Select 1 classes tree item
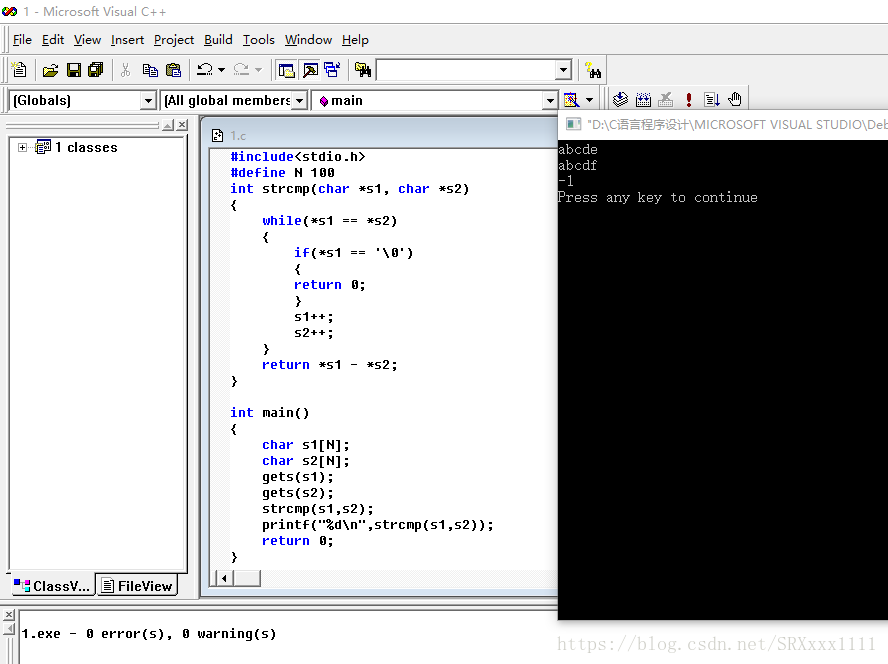This screenshot has width=888, height=664. [x=86, y=147]
